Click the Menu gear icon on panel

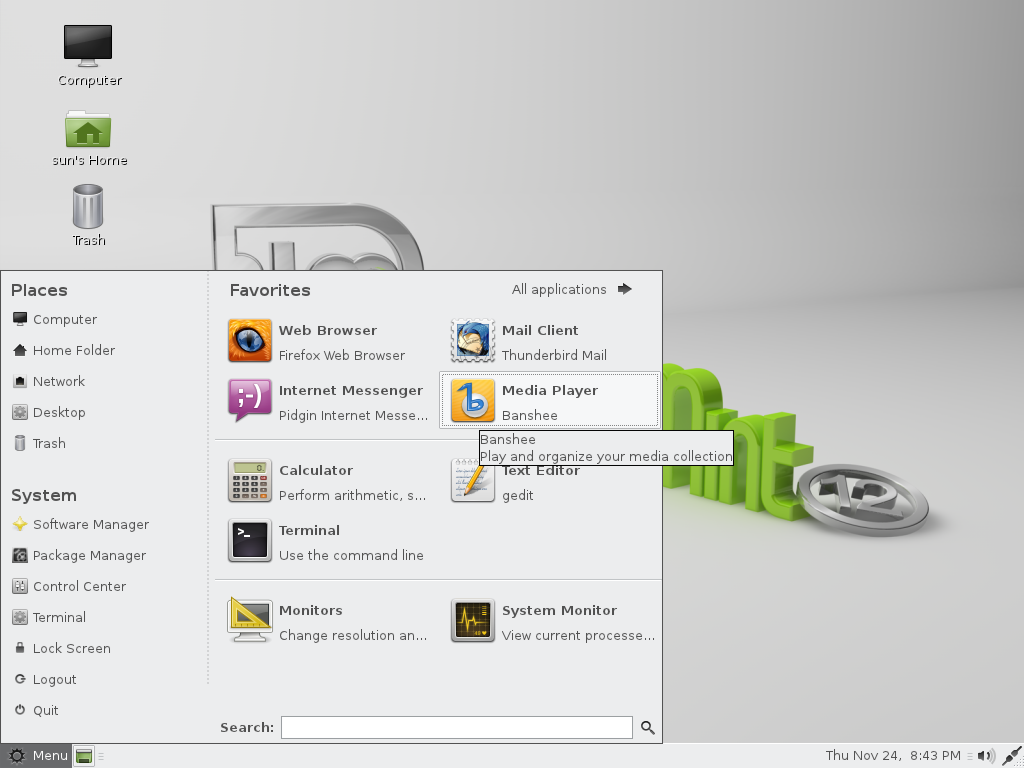[17, 756]
